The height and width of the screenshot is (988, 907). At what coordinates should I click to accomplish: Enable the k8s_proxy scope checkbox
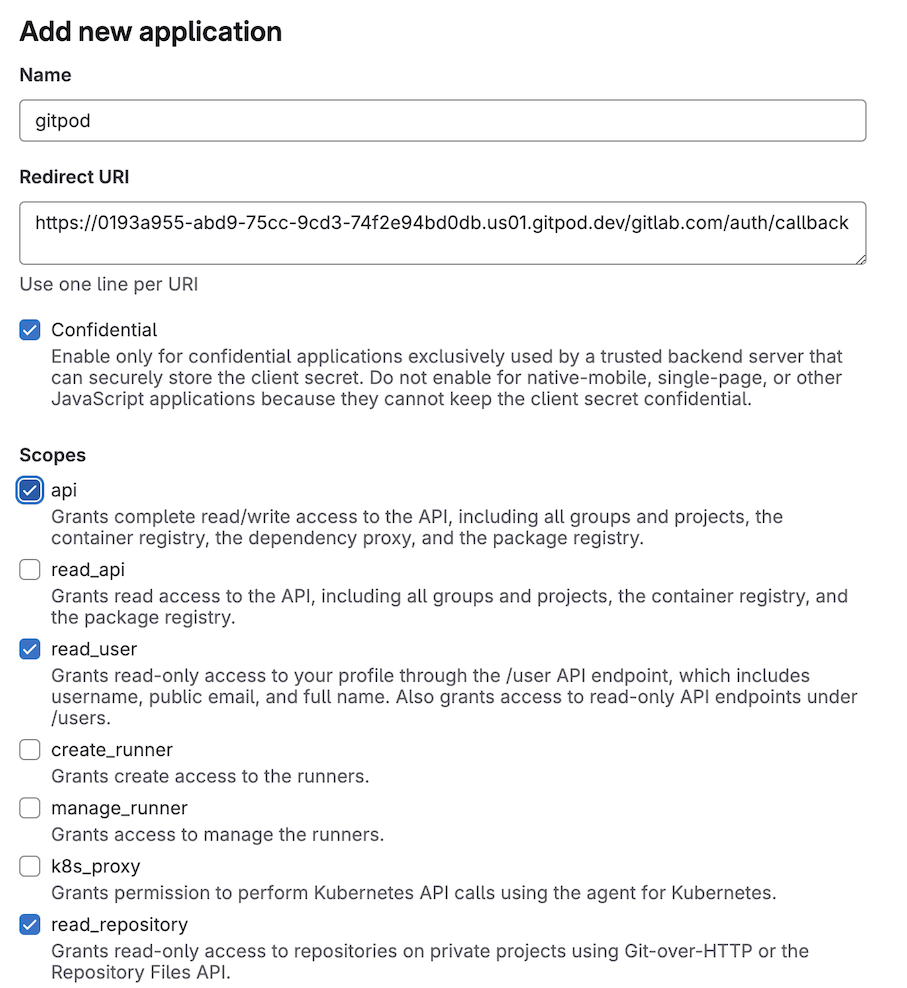[x=30, y=866]
